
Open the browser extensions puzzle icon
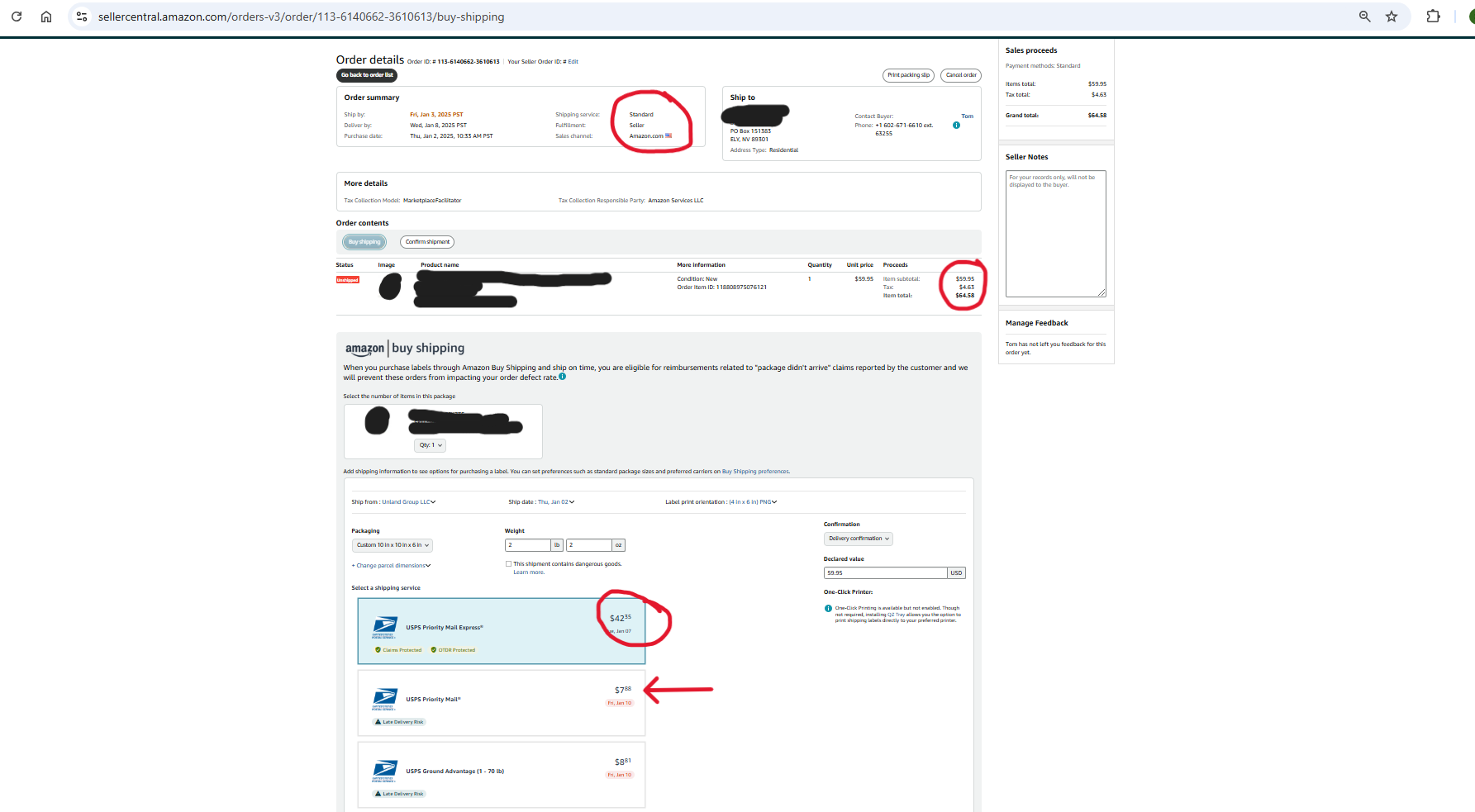point(1434,17)
